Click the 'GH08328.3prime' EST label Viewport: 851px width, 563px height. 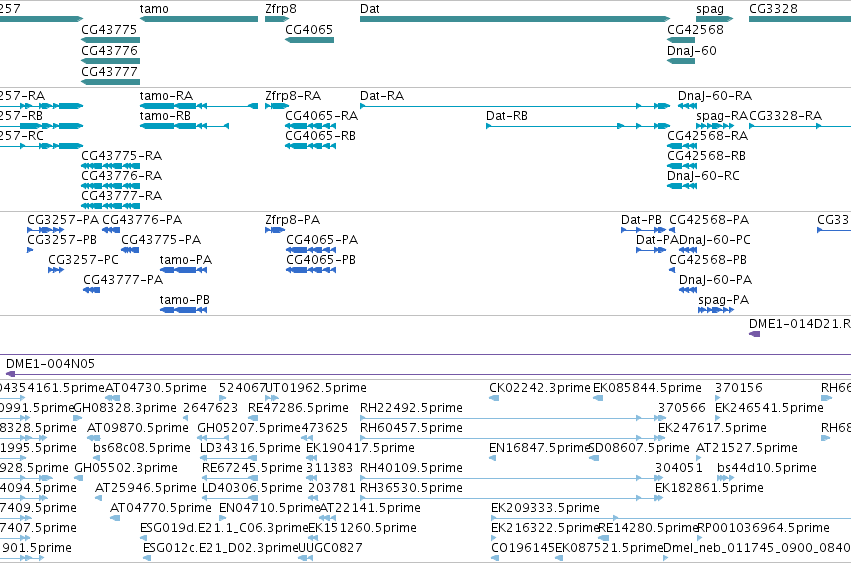(125, 408)
